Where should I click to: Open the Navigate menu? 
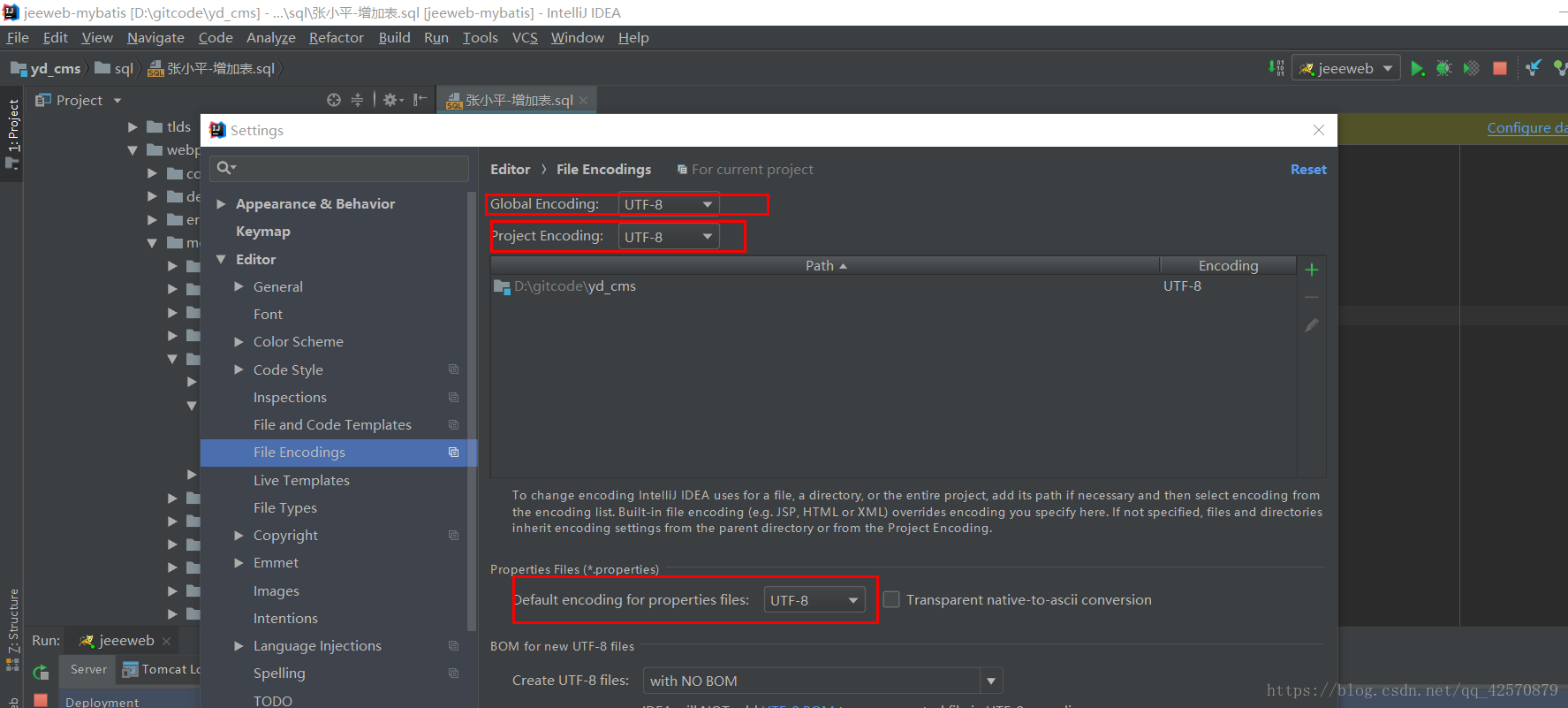point(155,37)
